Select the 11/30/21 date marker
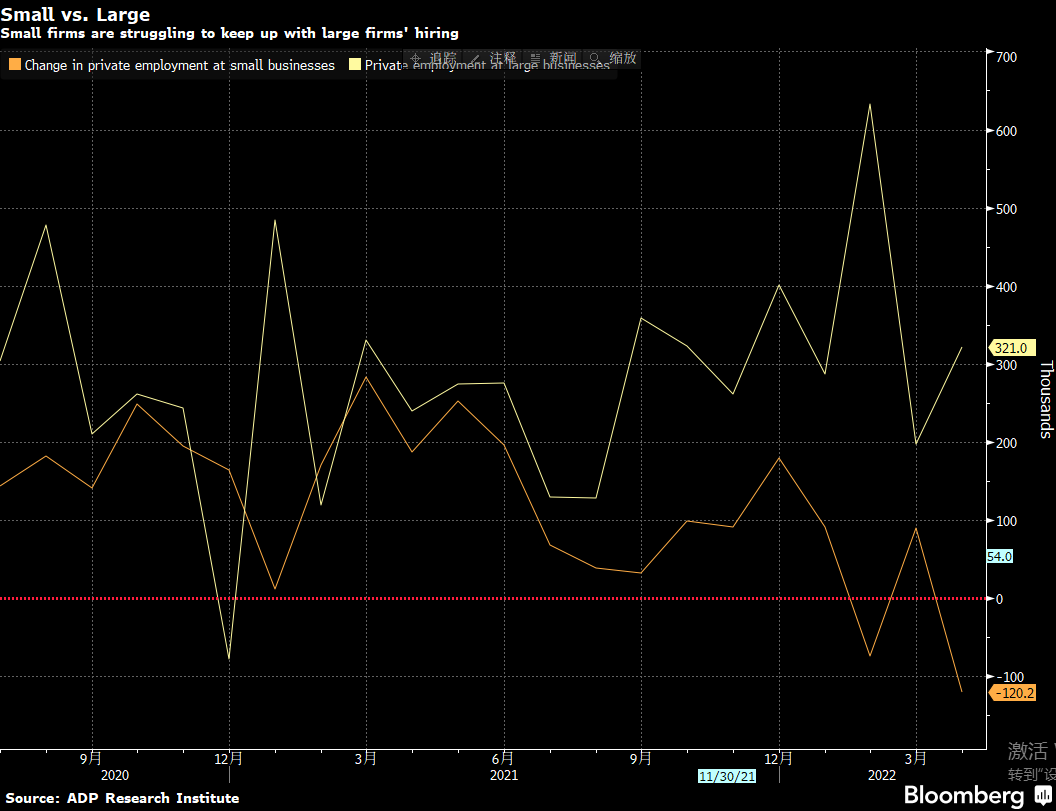 click(726, 776)
